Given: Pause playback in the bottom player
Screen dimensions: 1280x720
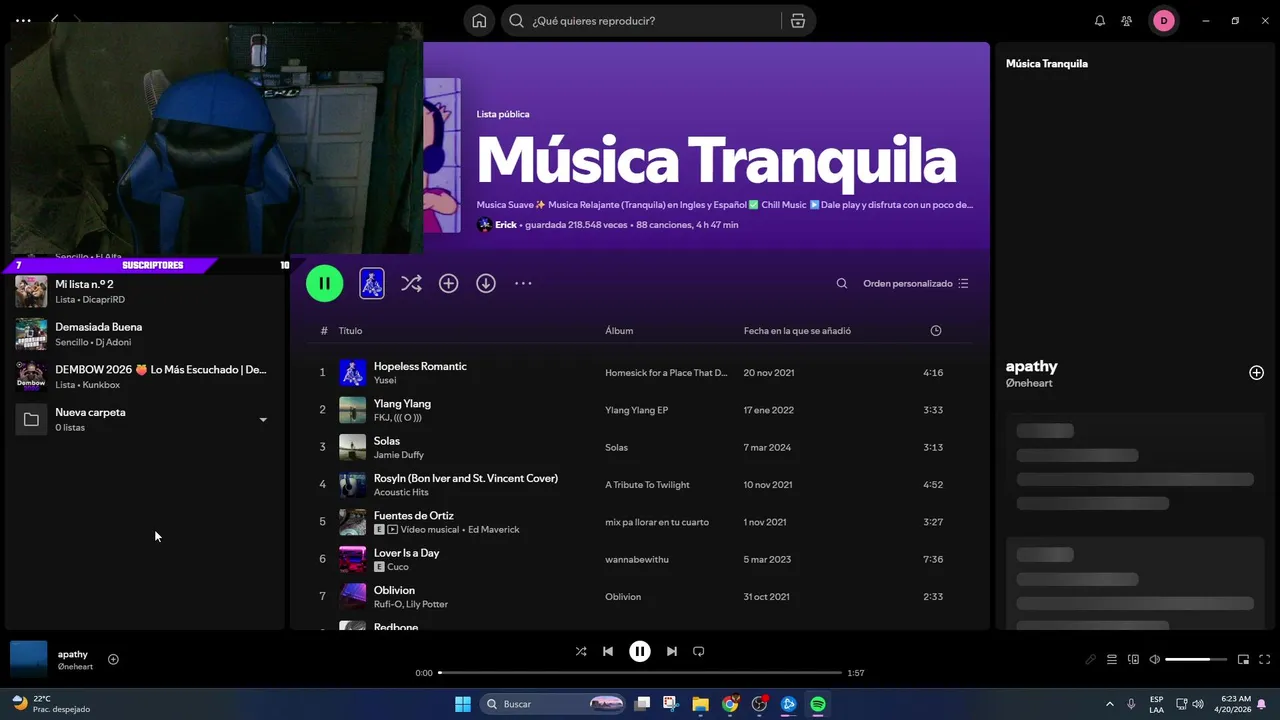Looking at the screenshot, I should [x=640, y=651].
